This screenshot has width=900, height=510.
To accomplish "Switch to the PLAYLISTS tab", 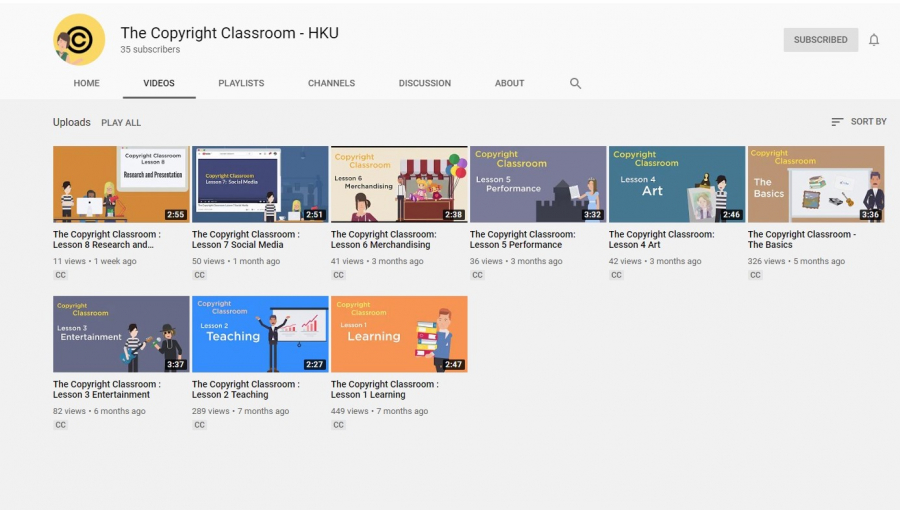I will click(x=241, y=83).
